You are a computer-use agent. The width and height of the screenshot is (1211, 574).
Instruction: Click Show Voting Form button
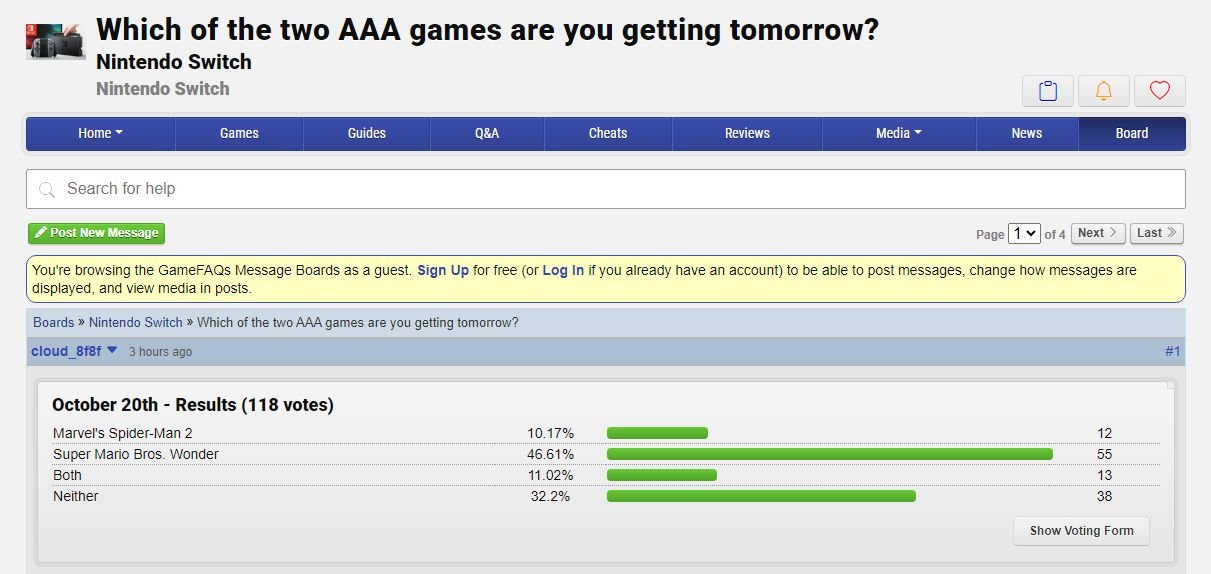(x=1081, y=531)
